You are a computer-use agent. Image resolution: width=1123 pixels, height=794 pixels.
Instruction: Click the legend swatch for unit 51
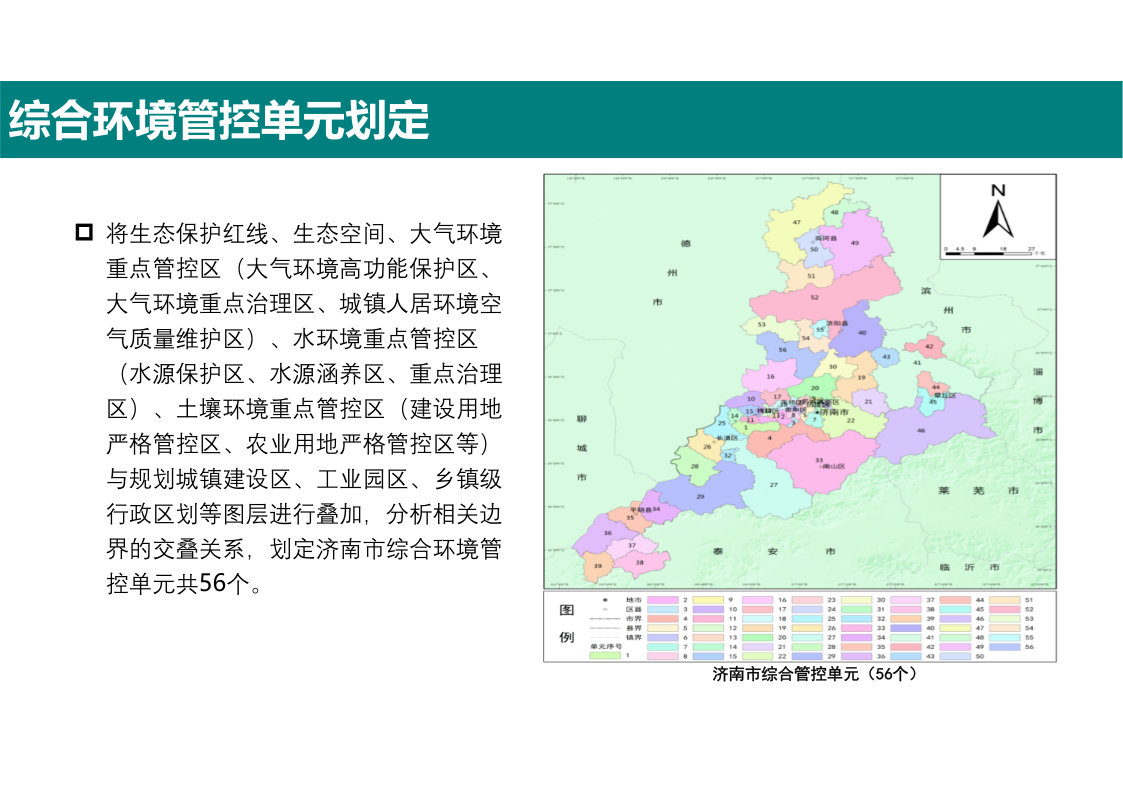[x=1005, y=600]
